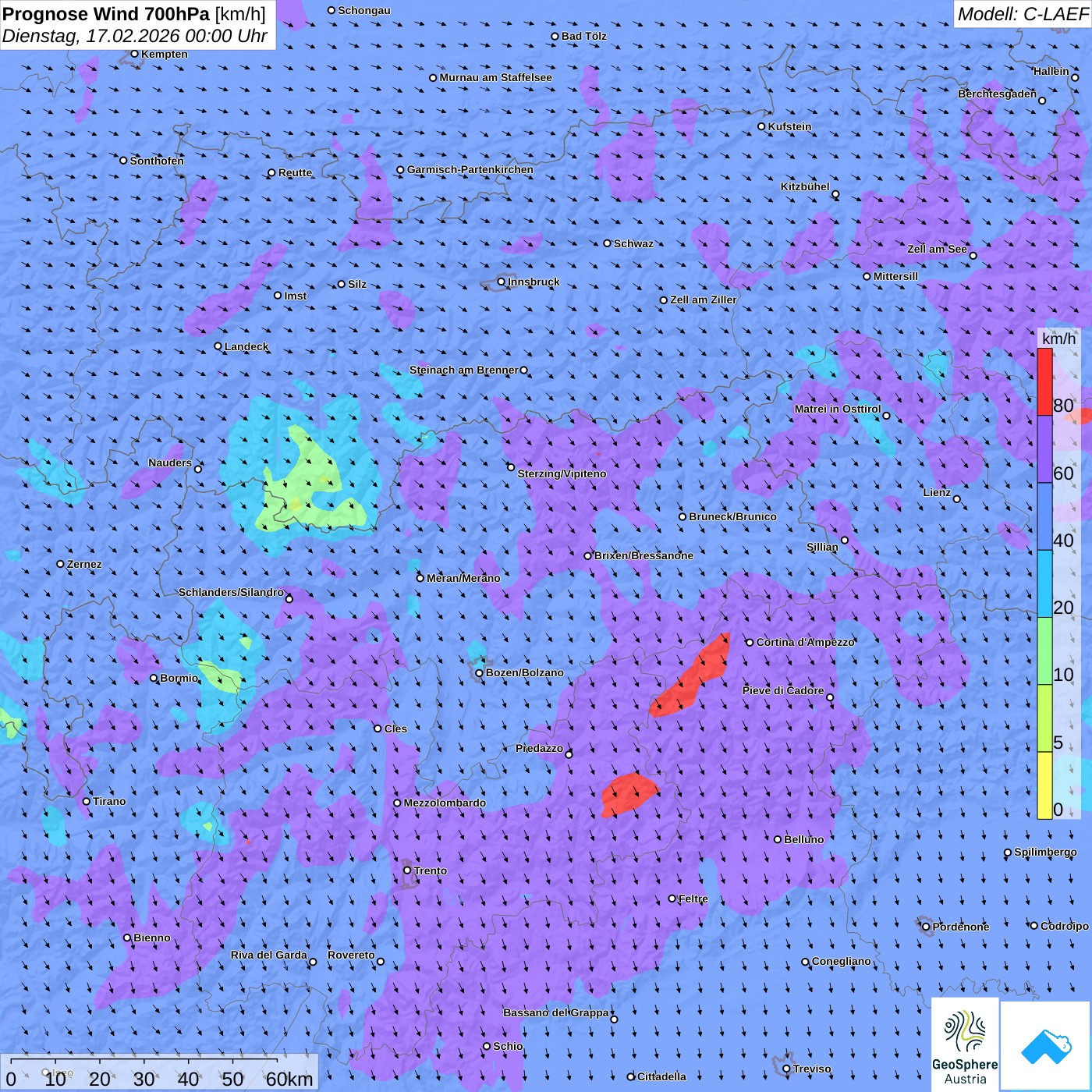Click the 'Steinach am Brenner' town label
Image resolution: width=1092 pixels, height=1092 pixels.
pos(464,370)
